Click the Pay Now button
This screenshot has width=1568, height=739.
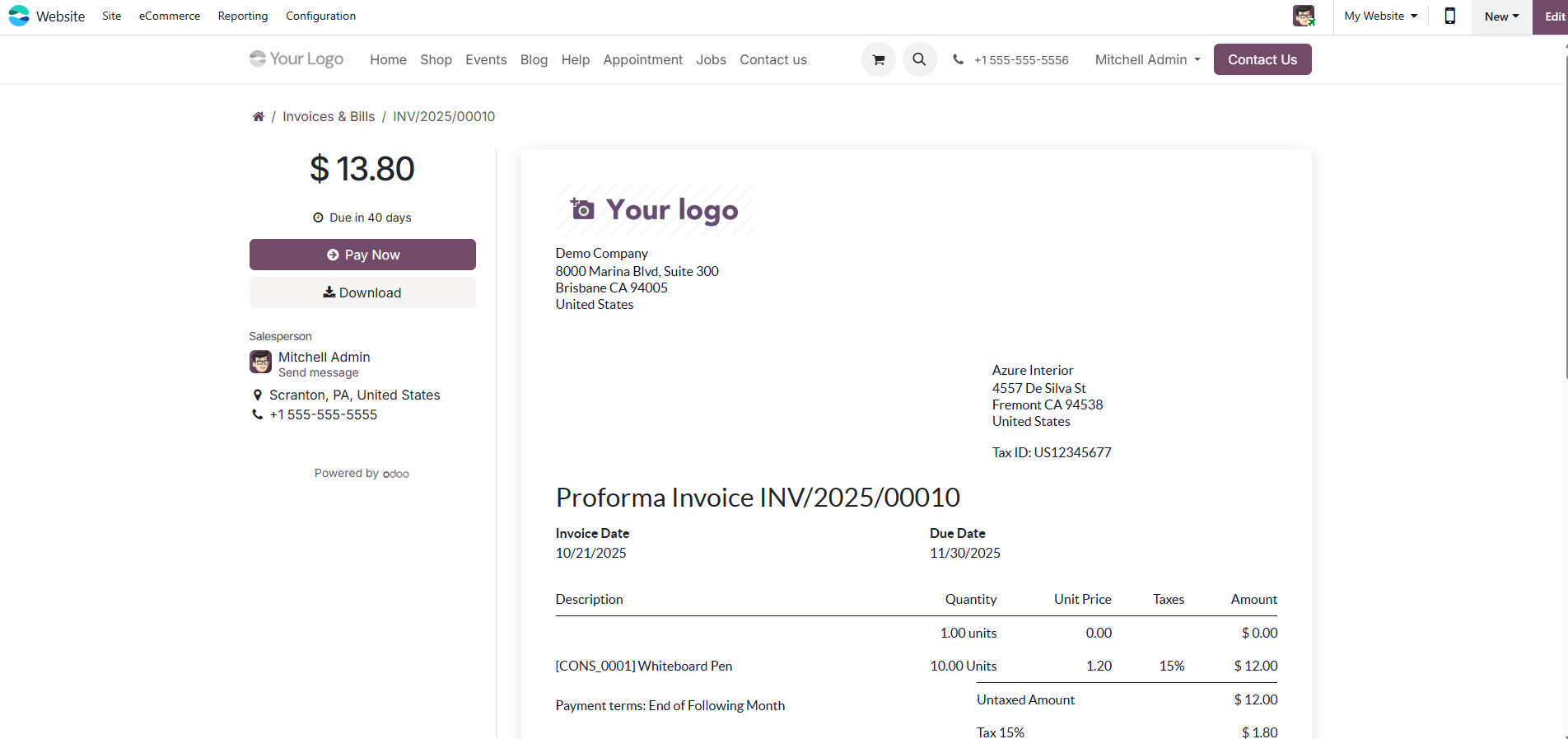click(362, 255)
